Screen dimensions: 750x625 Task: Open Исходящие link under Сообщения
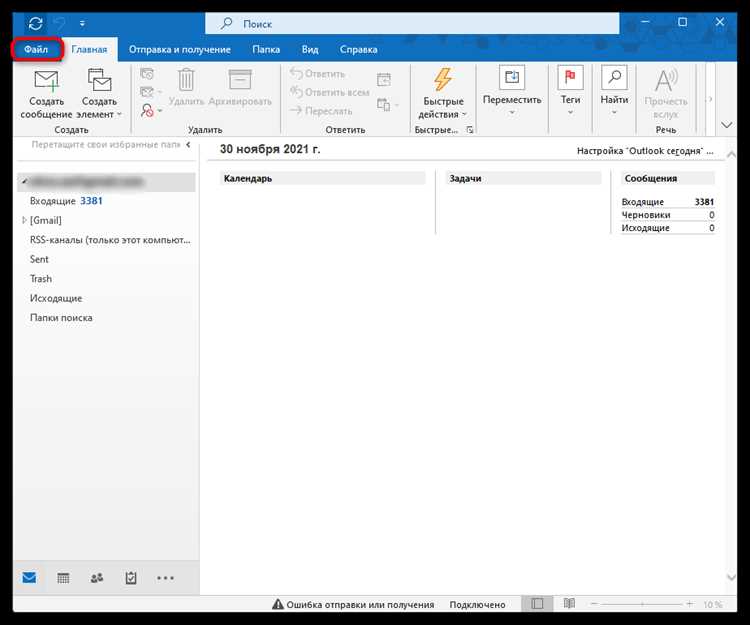point(645,228)
